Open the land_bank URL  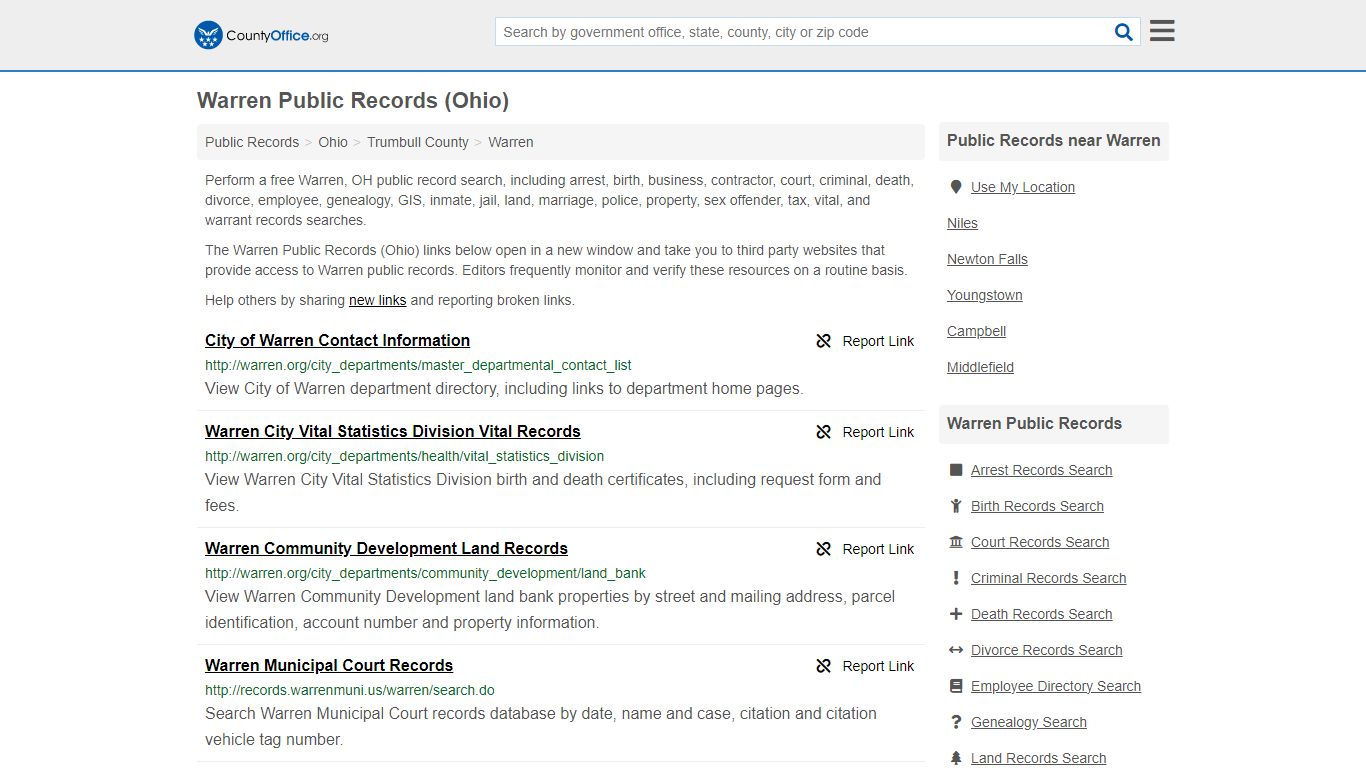point(425,574)
